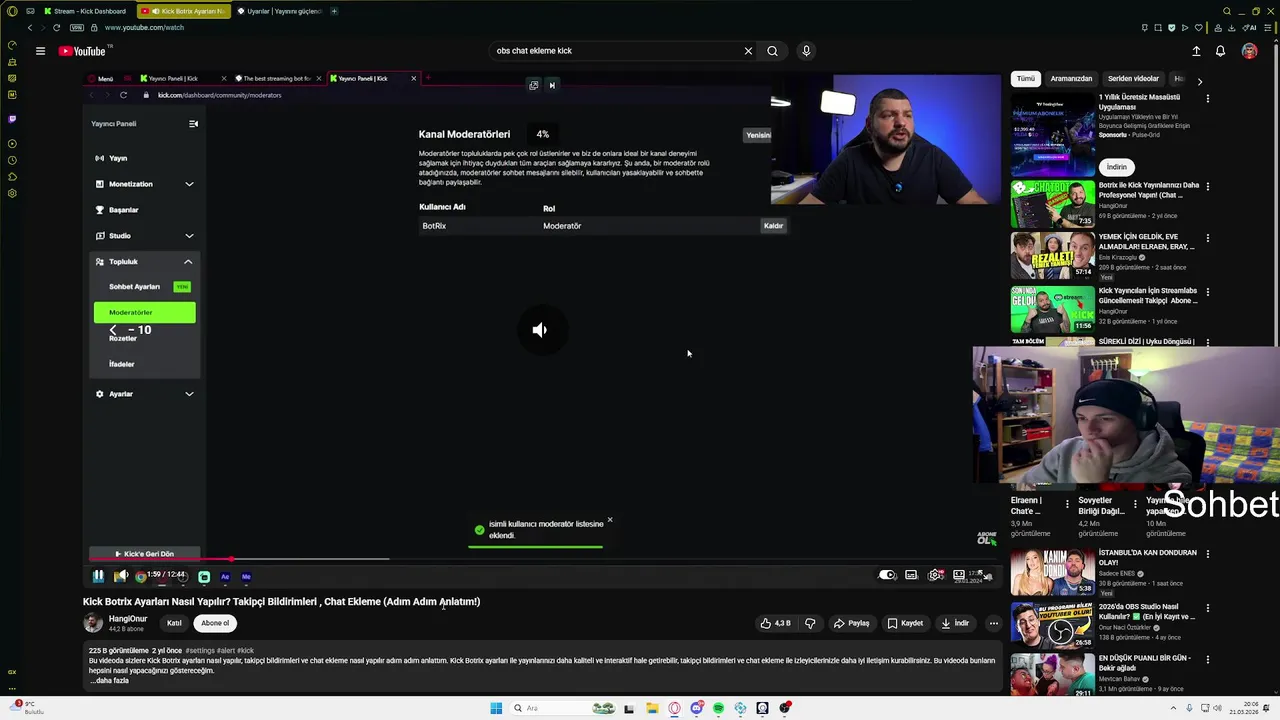Pause the video with the play/pause button

click(x=98, y=576)
